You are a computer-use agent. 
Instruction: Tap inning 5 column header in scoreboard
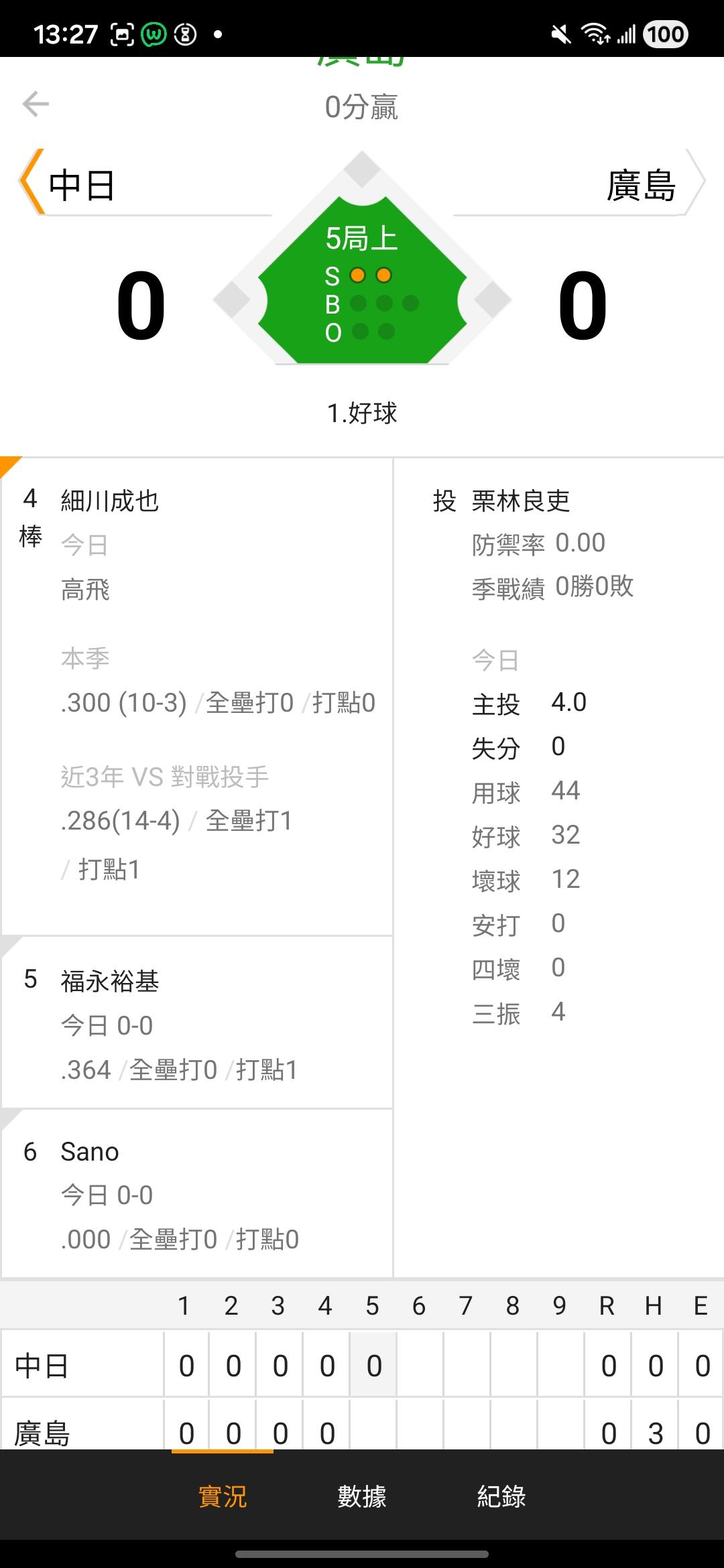[372, 1305]
